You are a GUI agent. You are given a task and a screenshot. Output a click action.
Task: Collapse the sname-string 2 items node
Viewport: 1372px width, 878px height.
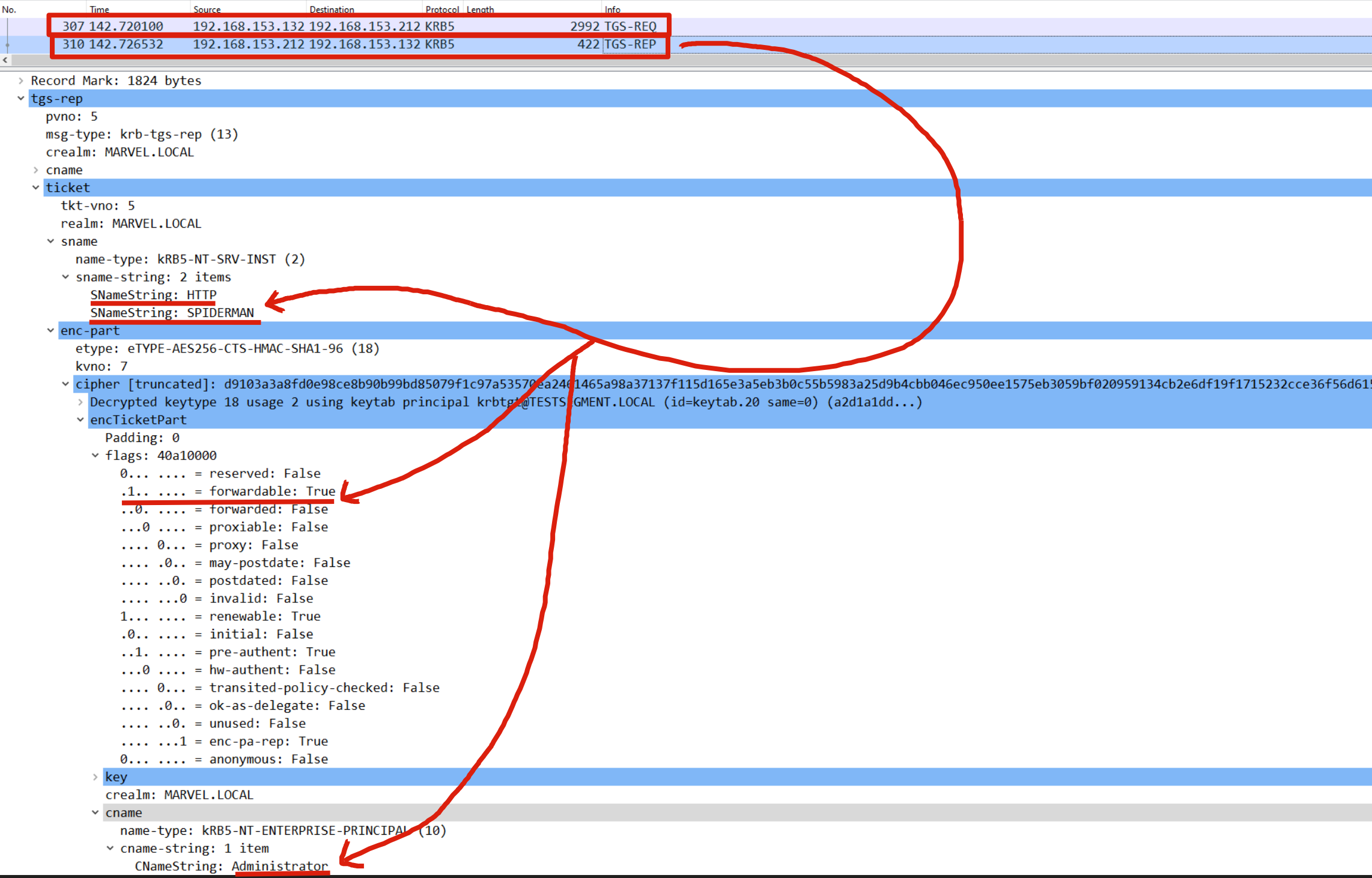(65, 277)
